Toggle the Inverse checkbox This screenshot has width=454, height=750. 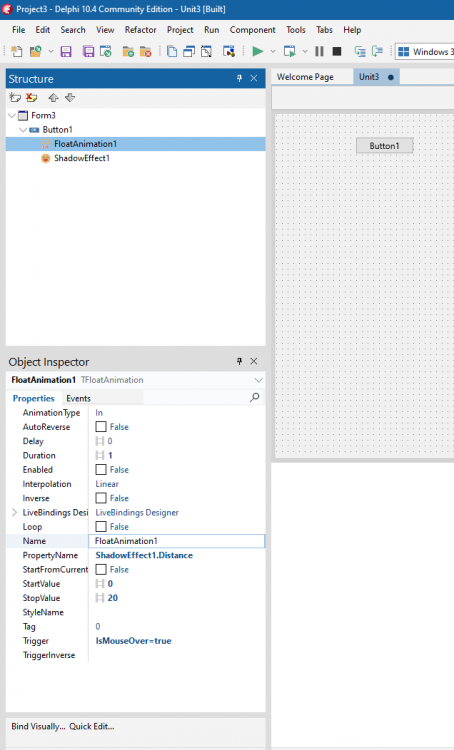pyautogui.click(x=101, y=498)
